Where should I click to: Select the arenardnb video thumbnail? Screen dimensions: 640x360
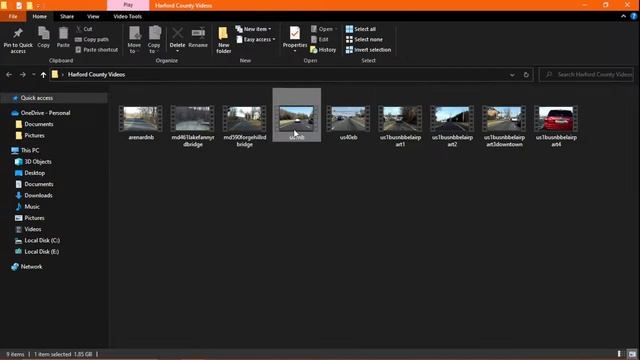[x=141, y=119]
